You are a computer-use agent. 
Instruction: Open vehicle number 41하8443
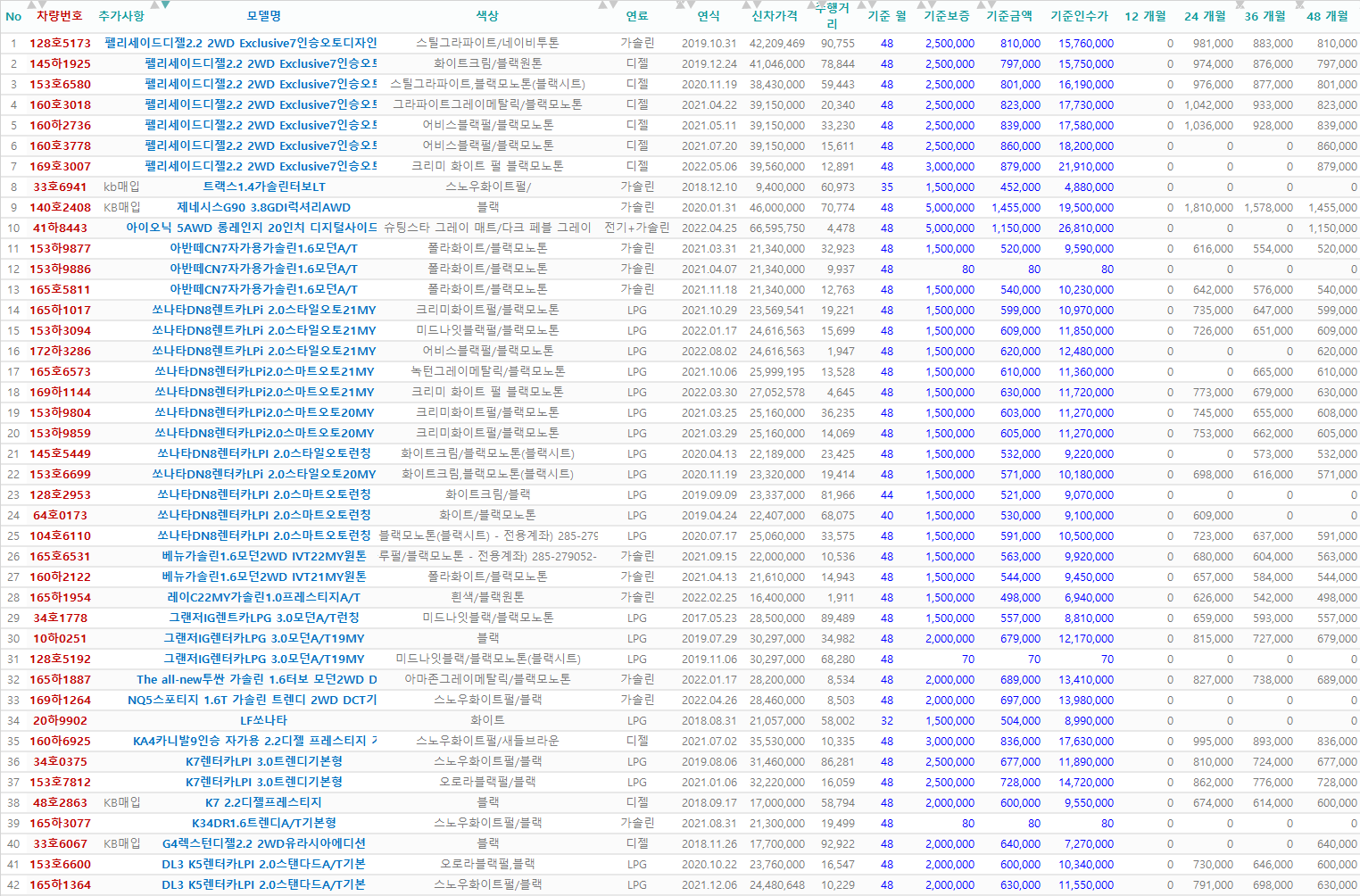click(60, 228)
